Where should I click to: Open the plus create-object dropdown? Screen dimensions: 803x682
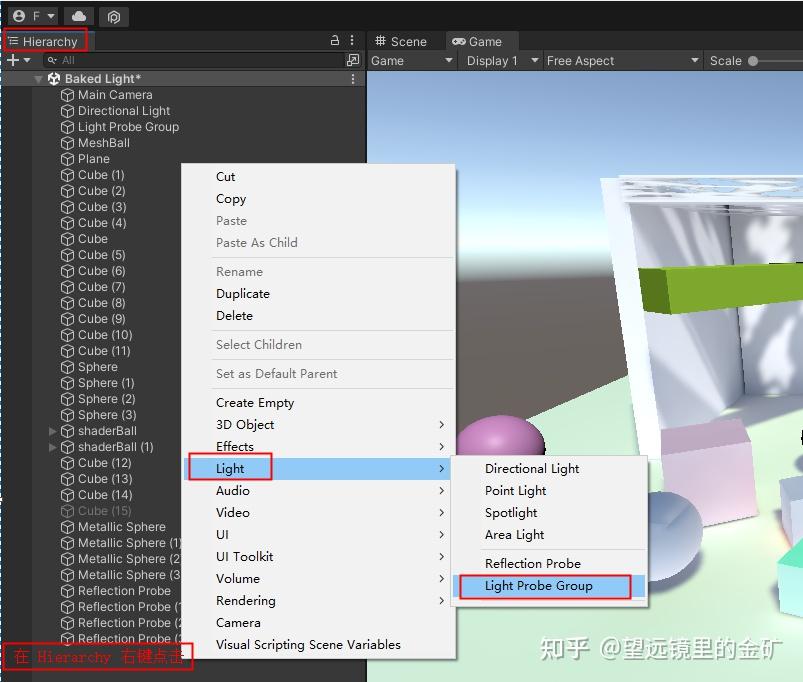click(x=19, y=60)
